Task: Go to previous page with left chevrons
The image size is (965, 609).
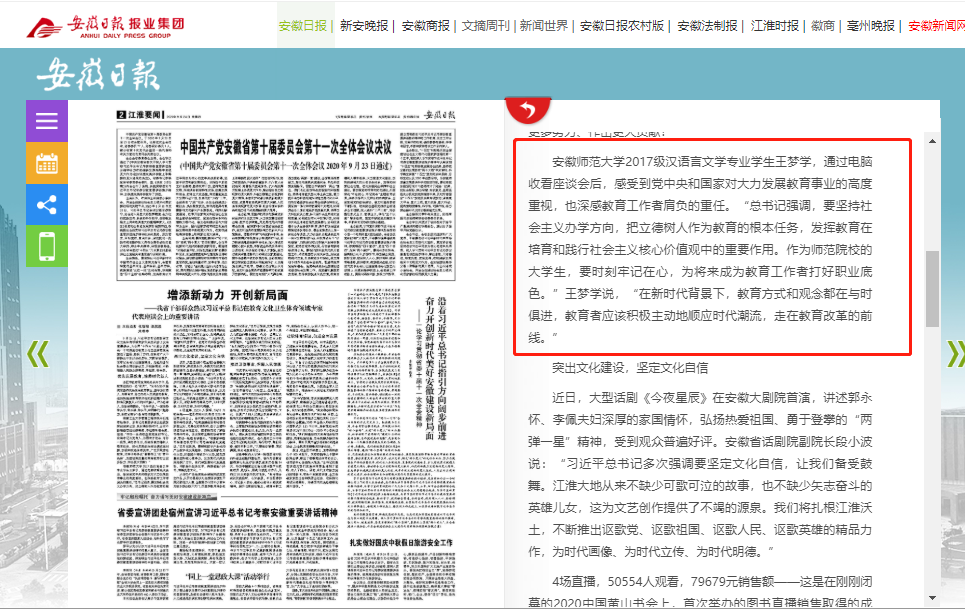Action: [38, 354]
